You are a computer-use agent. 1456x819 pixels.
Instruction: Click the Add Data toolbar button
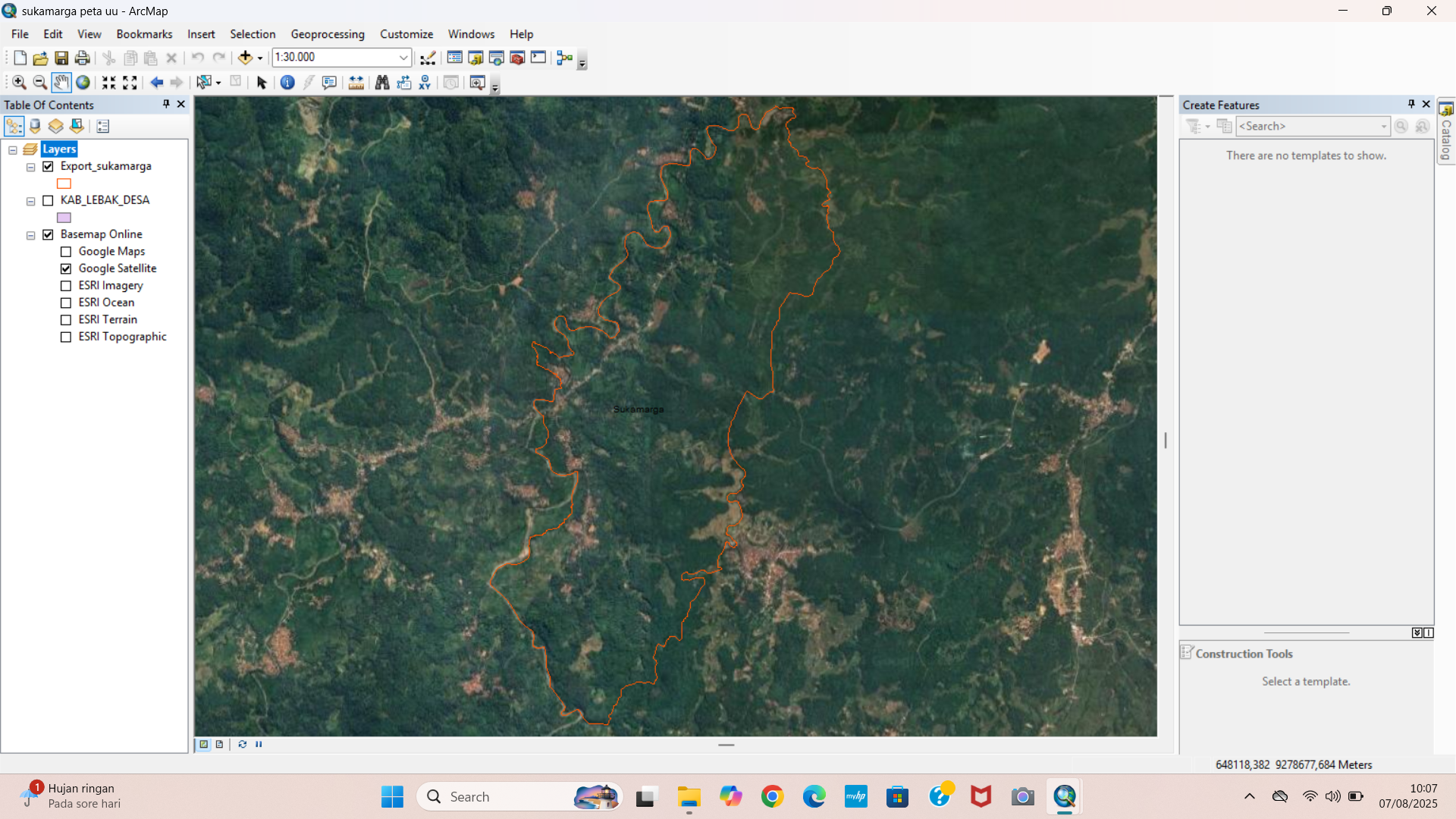(245, 58)
